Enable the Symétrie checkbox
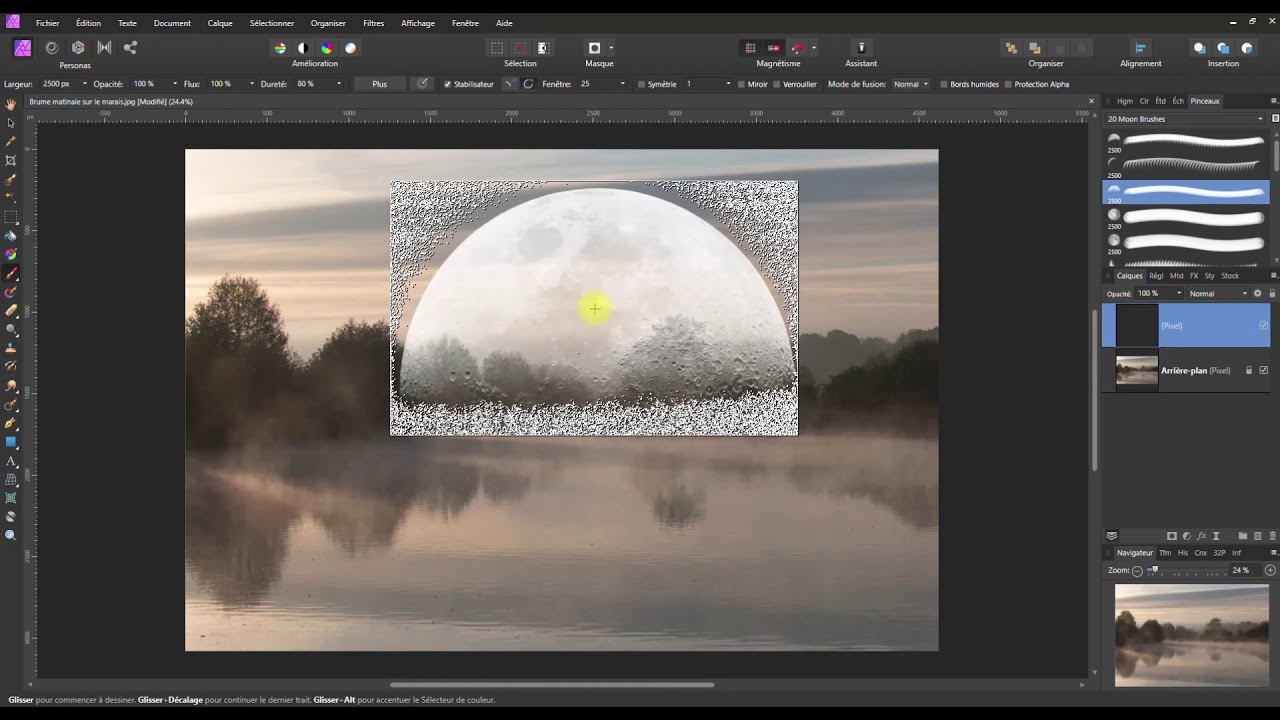This screenshot has width=1280, height=720. [x=641, y=84]
